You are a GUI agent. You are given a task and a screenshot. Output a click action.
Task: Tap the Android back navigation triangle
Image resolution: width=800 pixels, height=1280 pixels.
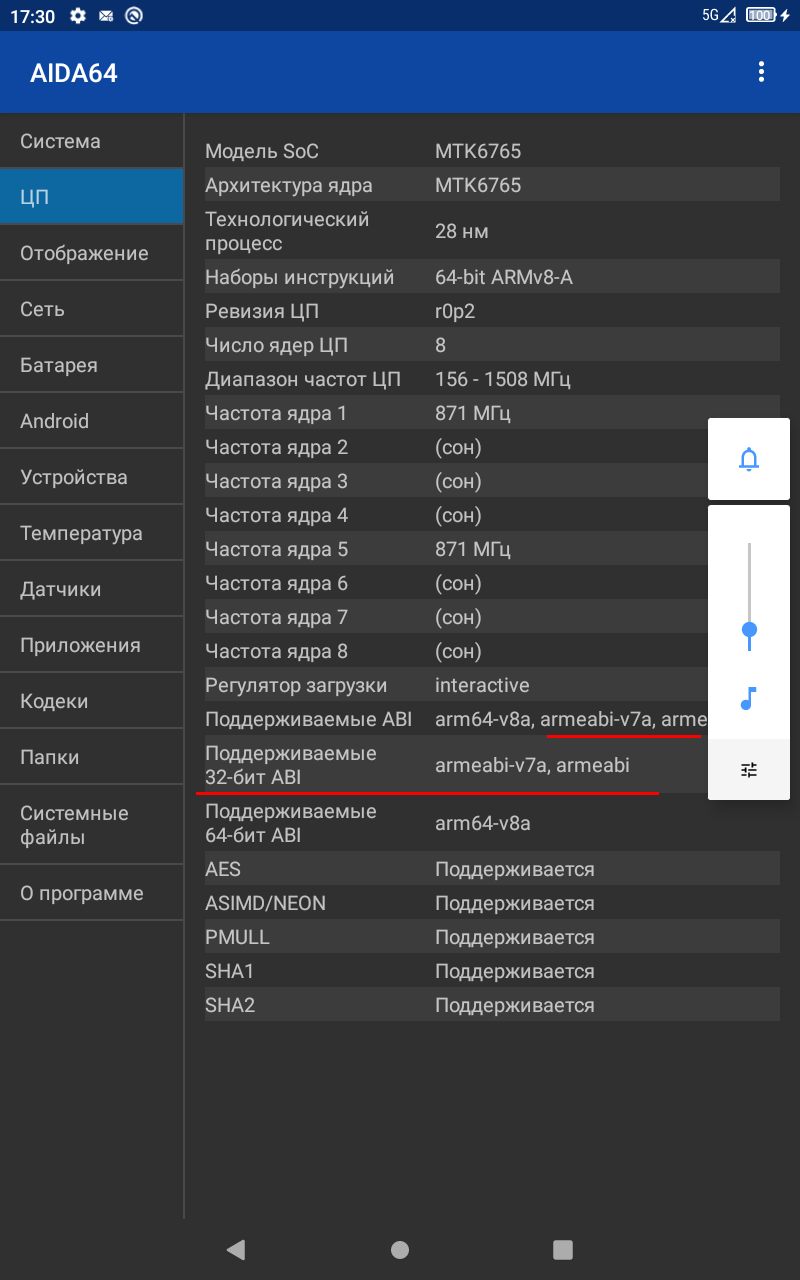(236, 1249)
